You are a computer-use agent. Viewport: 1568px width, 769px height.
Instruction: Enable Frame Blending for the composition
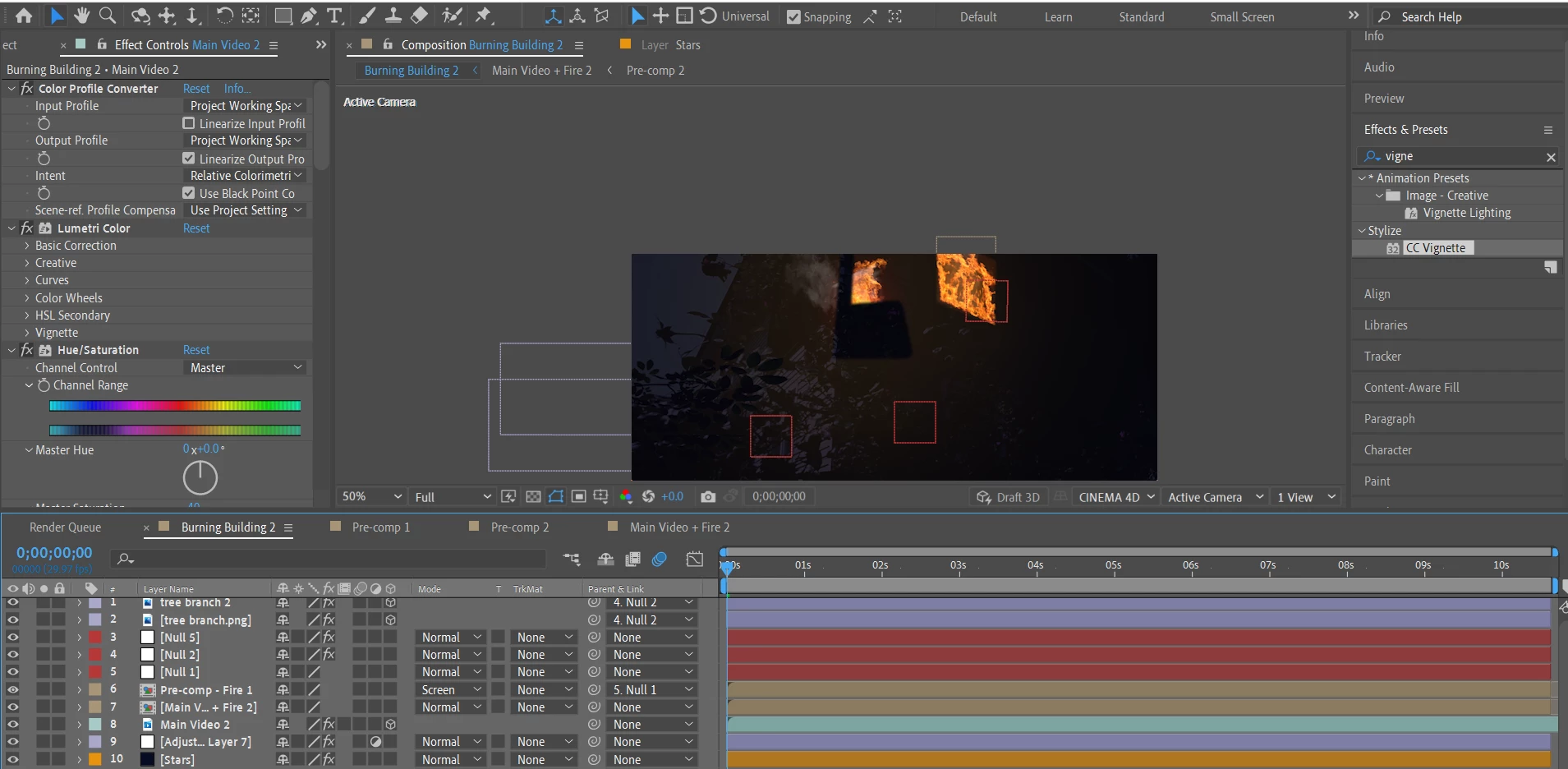point(632,559)
